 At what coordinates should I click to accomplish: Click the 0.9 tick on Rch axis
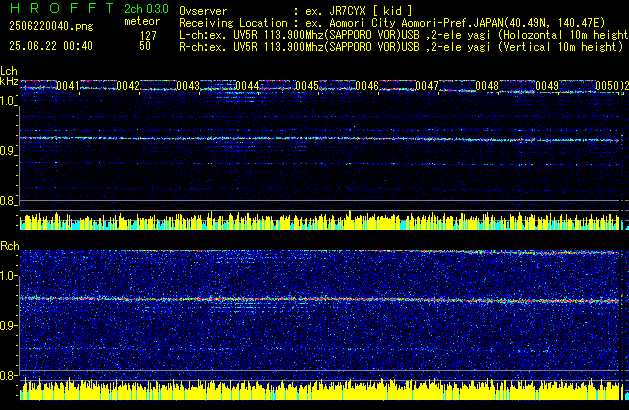click(x=8, y=325)
